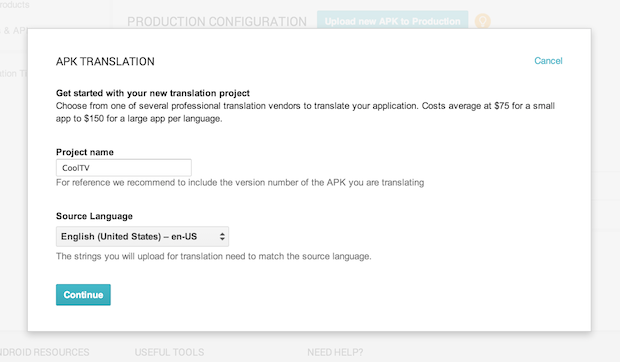This screenshot has width=620, height=362.
Task: Click the partially hidden Products sidebar item
Action: click(x=15, y=5)
